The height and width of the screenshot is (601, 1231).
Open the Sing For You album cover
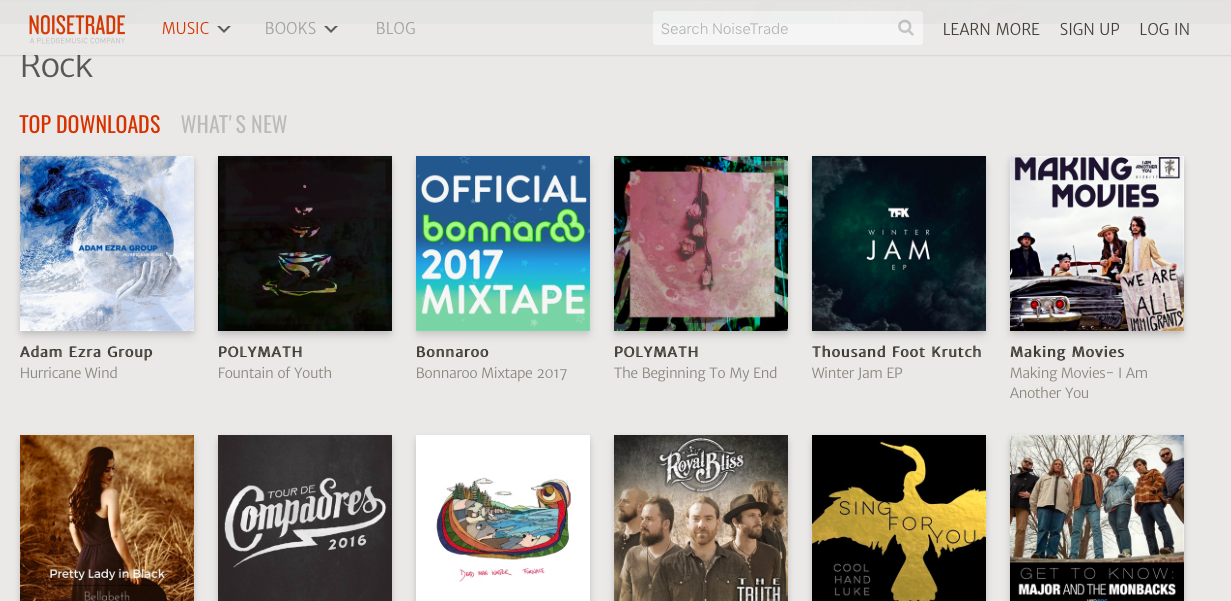[899, 518]
